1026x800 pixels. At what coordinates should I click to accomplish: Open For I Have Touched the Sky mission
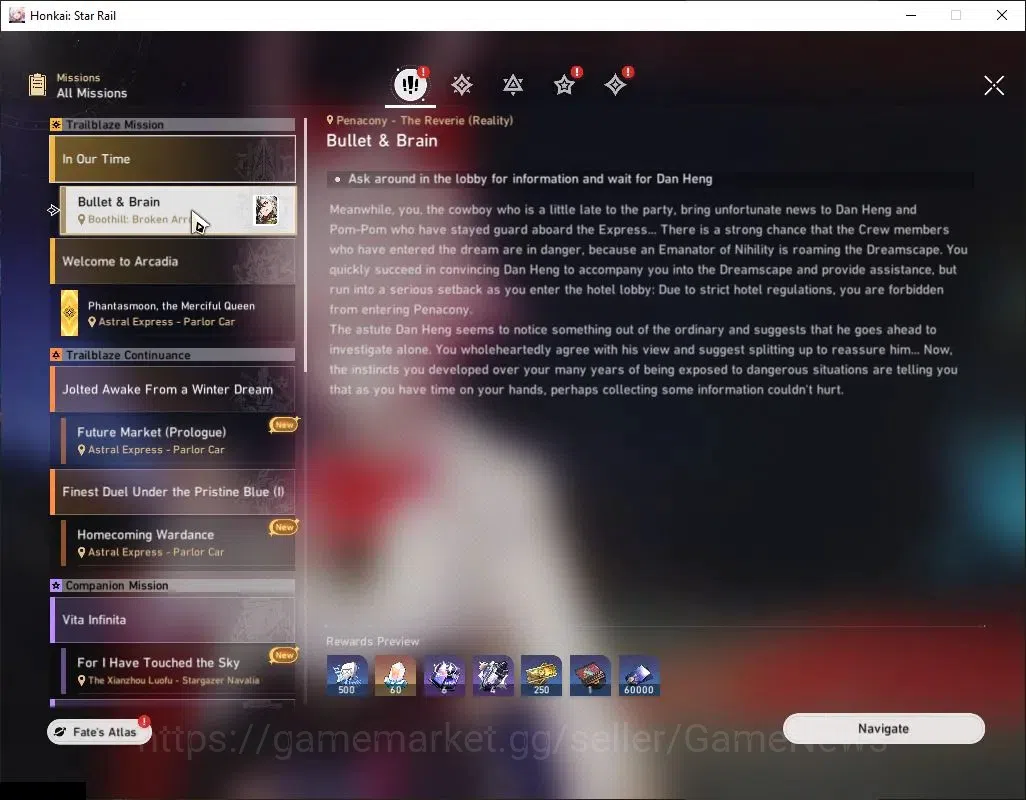coord(178,670)
